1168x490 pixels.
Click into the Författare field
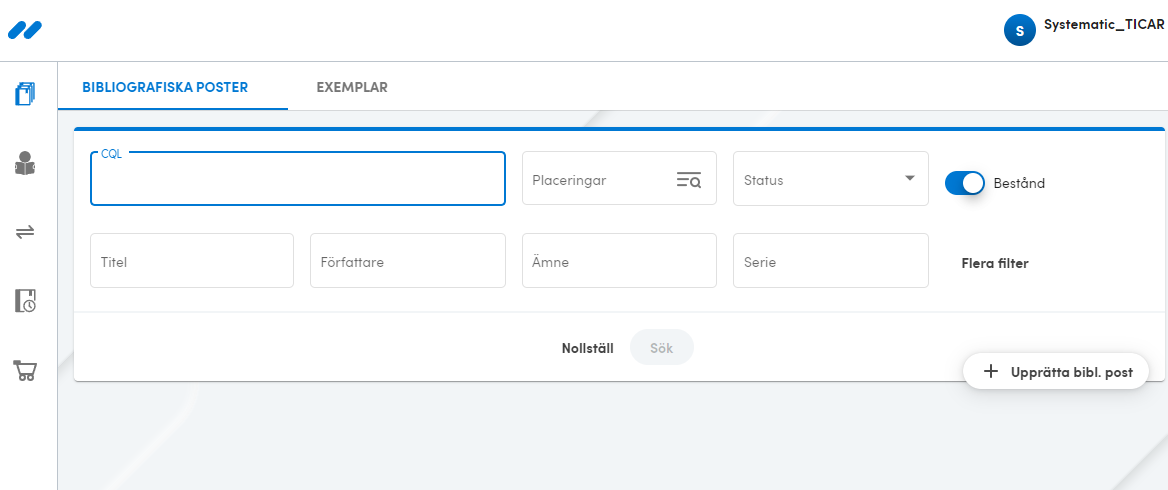point(407,261)
